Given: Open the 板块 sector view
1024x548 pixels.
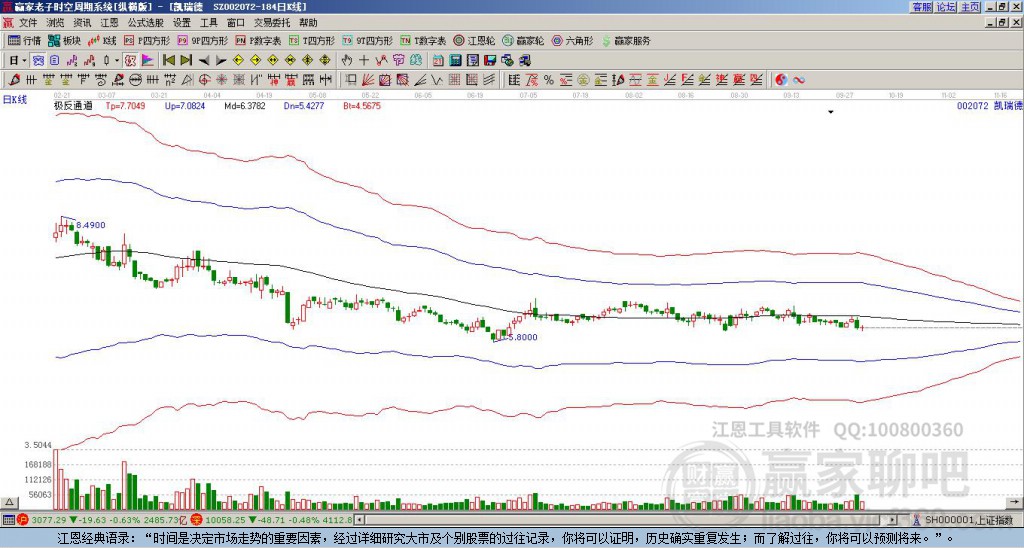Looking at the screenshot, I should click(x=65, y=40).
